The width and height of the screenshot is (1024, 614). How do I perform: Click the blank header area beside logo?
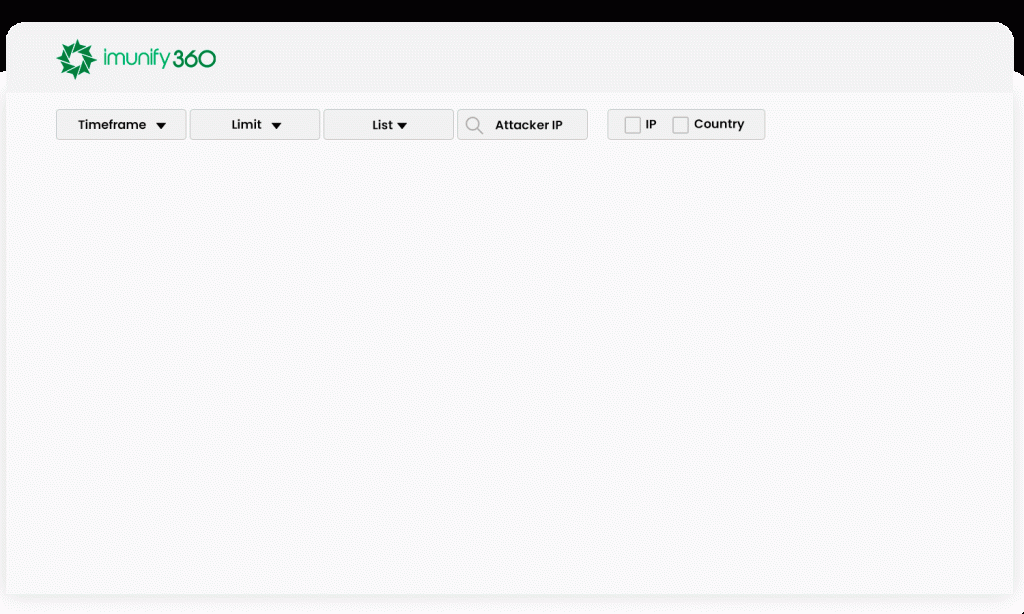point(600,59)
